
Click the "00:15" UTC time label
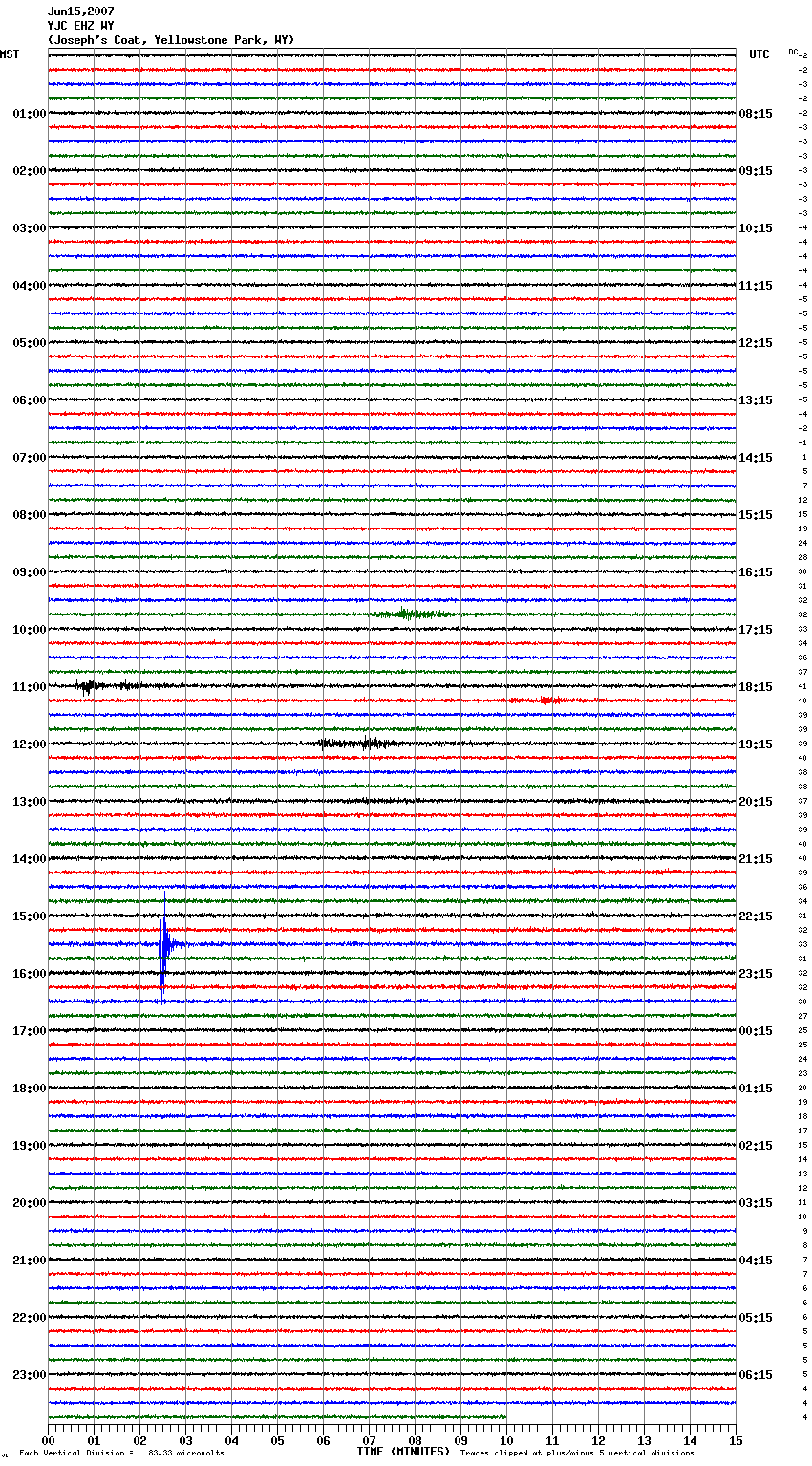[756, 1031]
